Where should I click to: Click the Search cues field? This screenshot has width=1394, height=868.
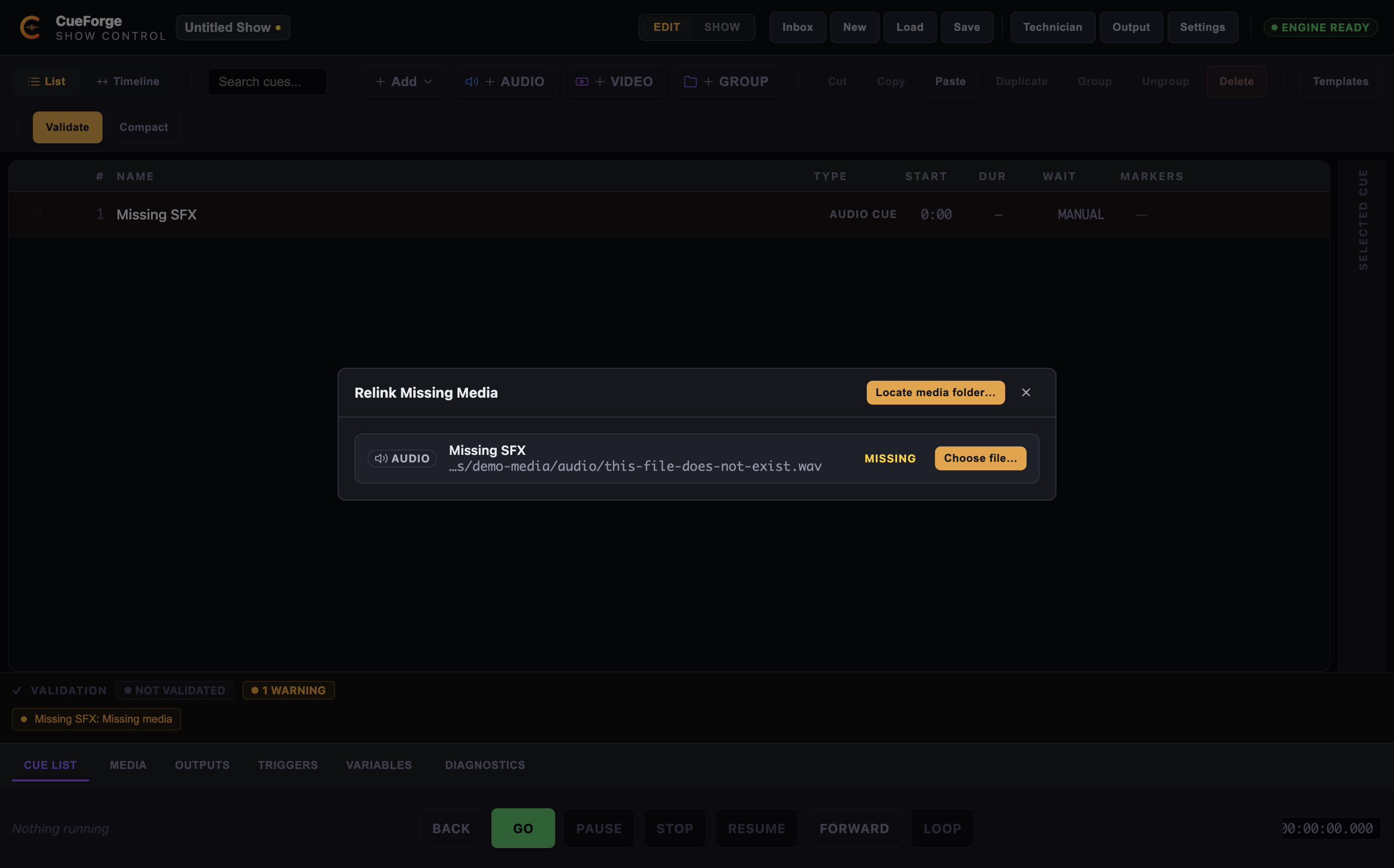pyautogui.click(x=267, y=82)
